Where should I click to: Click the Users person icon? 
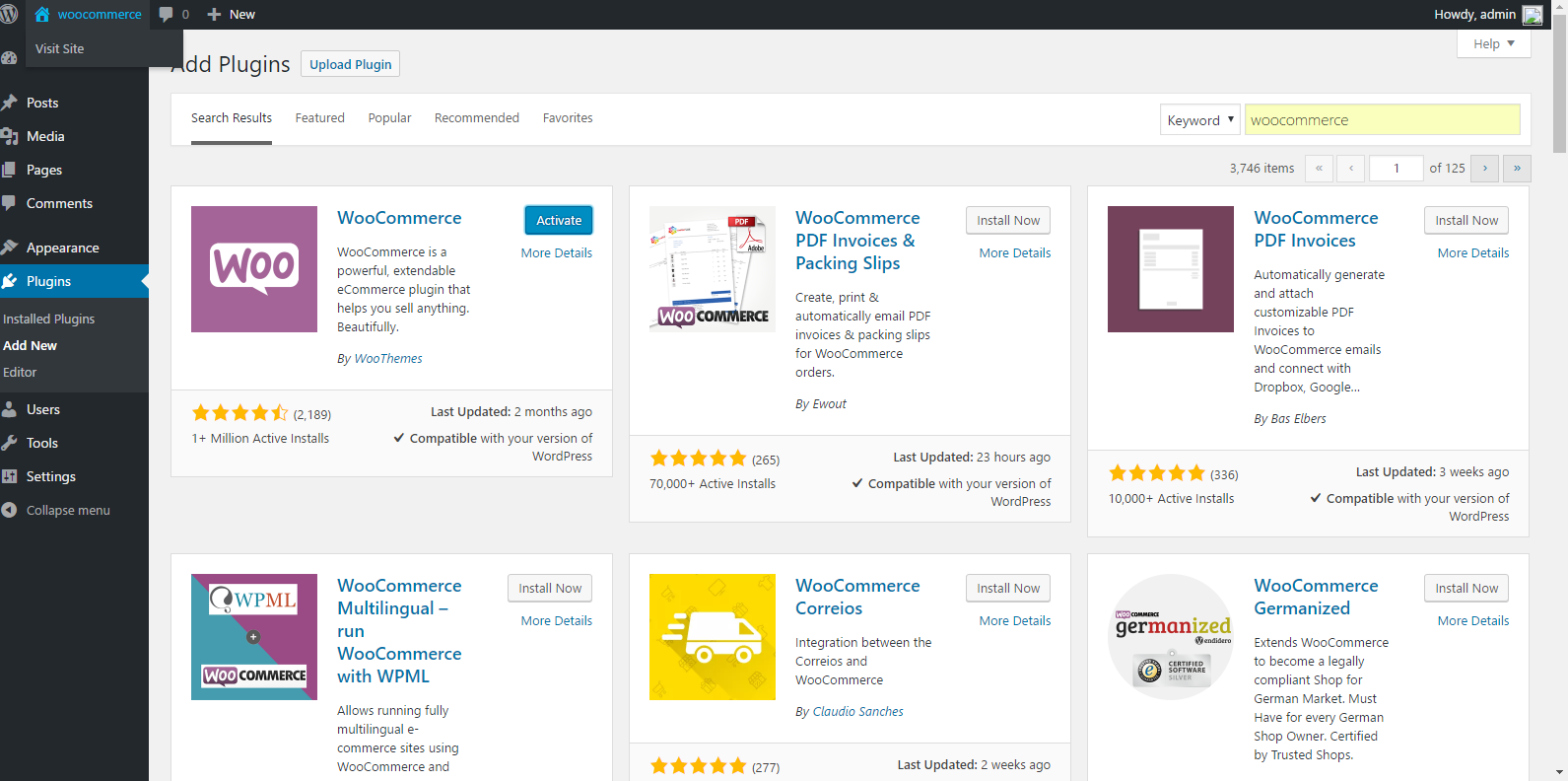pyautogui.click(x=9, y=409)
